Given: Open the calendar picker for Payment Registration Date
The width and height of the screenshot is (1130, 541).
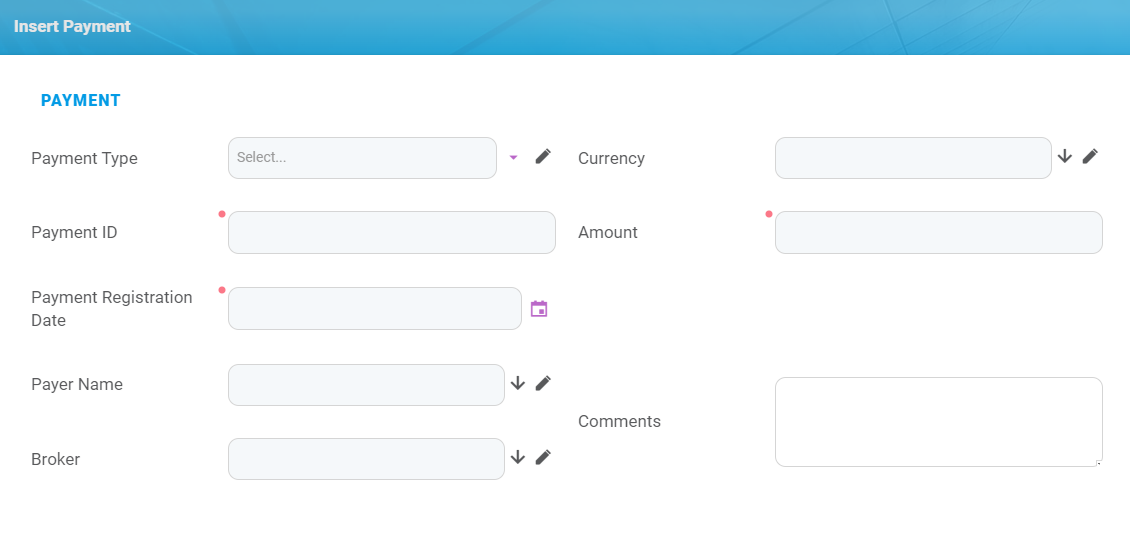Looking at the screenshot, I should [539, 308].
